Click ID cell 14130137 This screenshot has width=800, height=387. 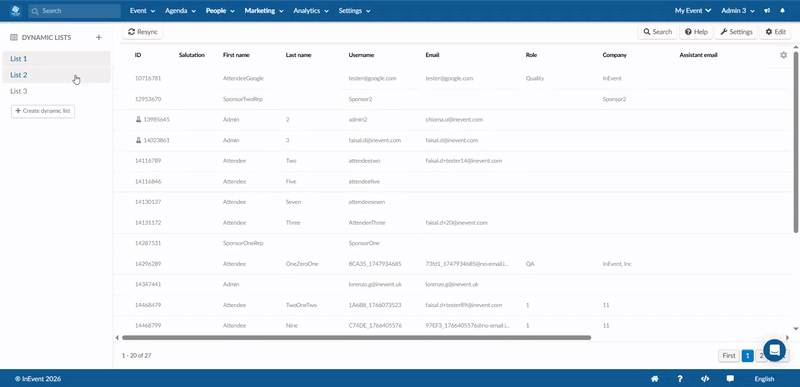click(147, 202)
